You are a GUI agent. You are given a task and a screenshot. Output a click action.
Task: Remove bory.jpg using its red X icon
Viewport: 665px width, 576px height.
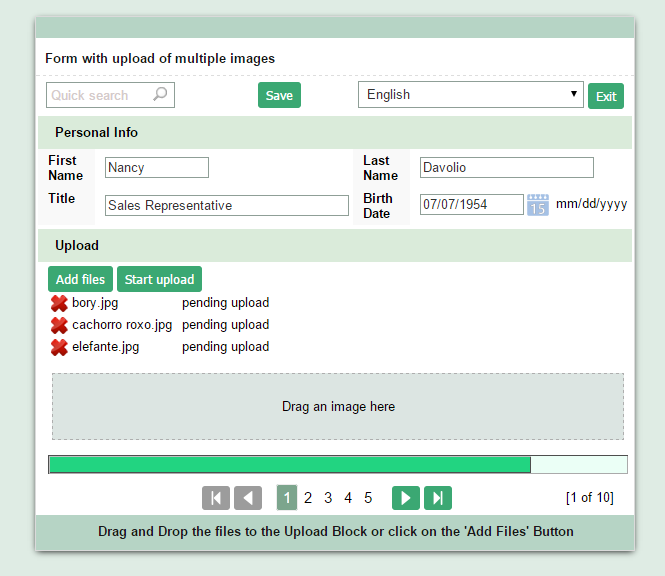point(59,303)
